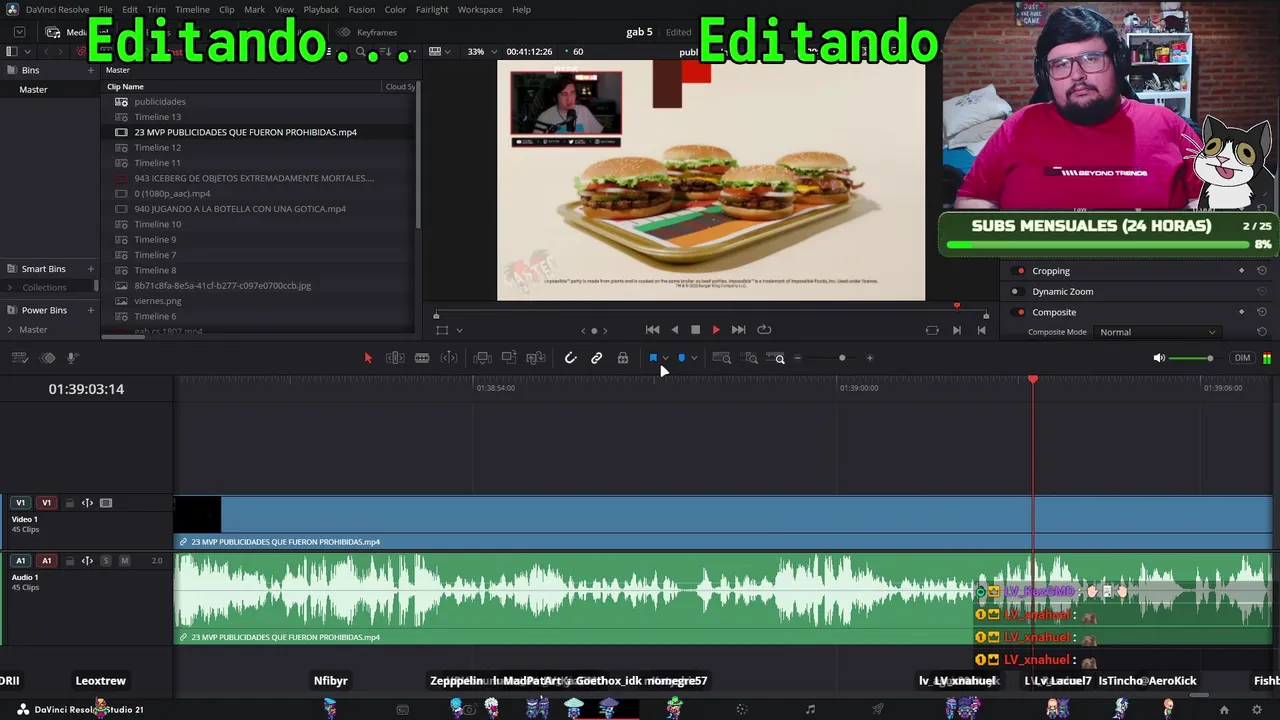Lock the Video 1 track

pos(69,503)
